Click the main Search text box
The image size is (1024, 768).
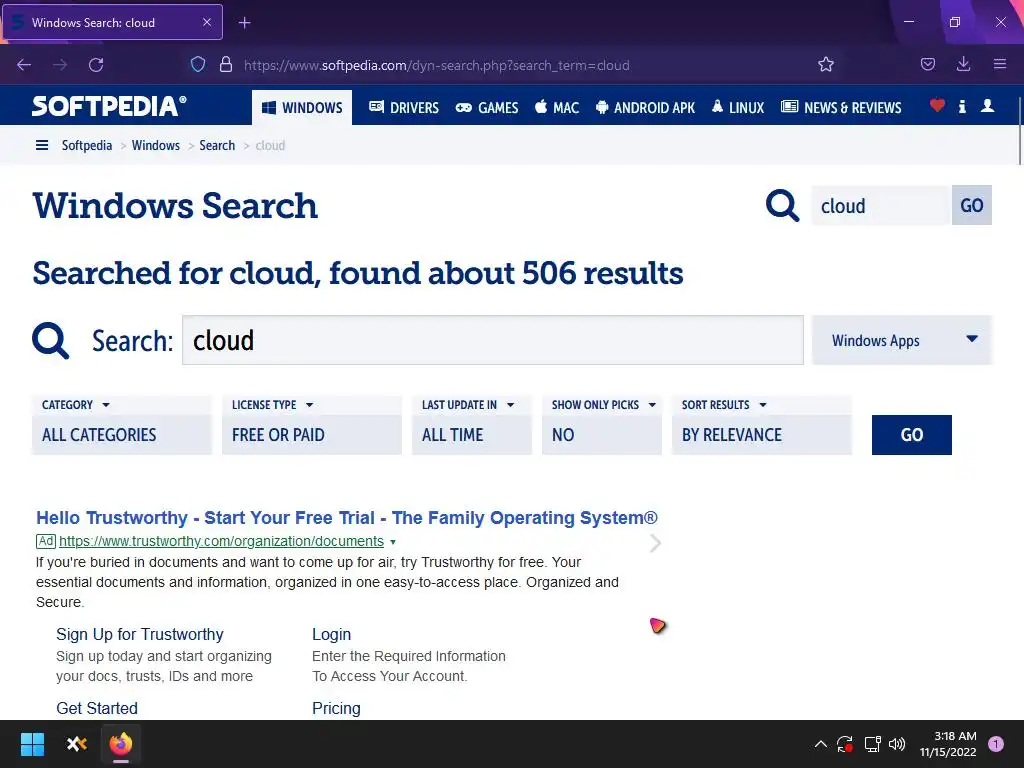492,340
